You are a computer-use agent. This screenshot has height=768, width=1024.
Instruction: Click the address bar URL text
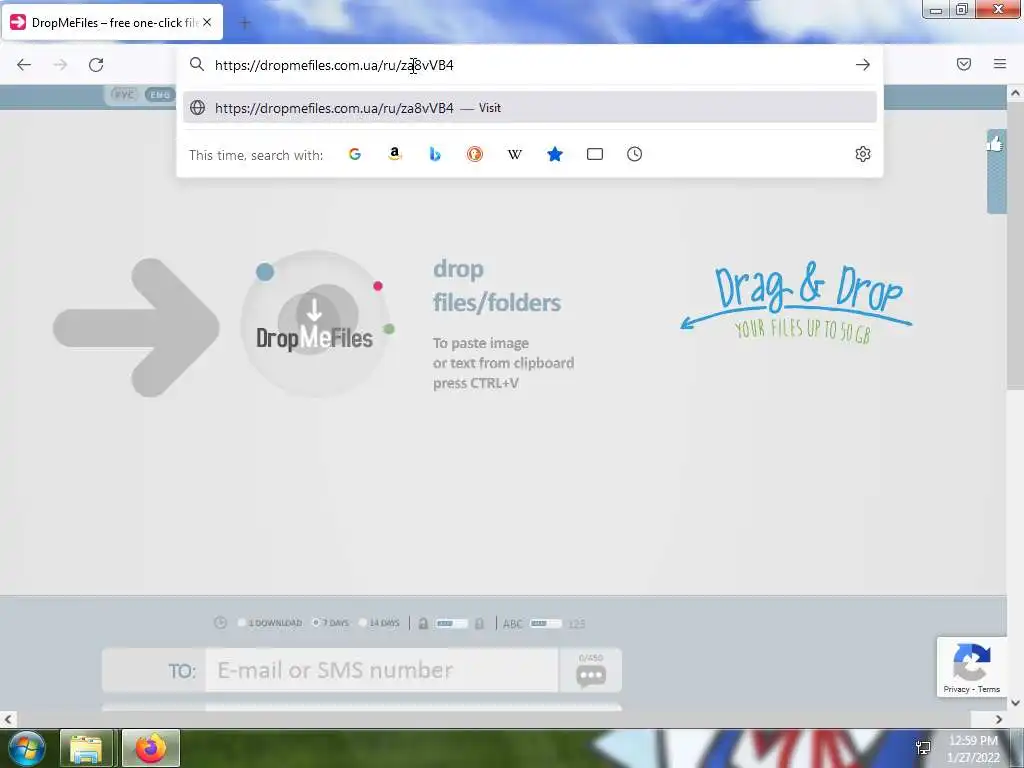click(334, 65)
